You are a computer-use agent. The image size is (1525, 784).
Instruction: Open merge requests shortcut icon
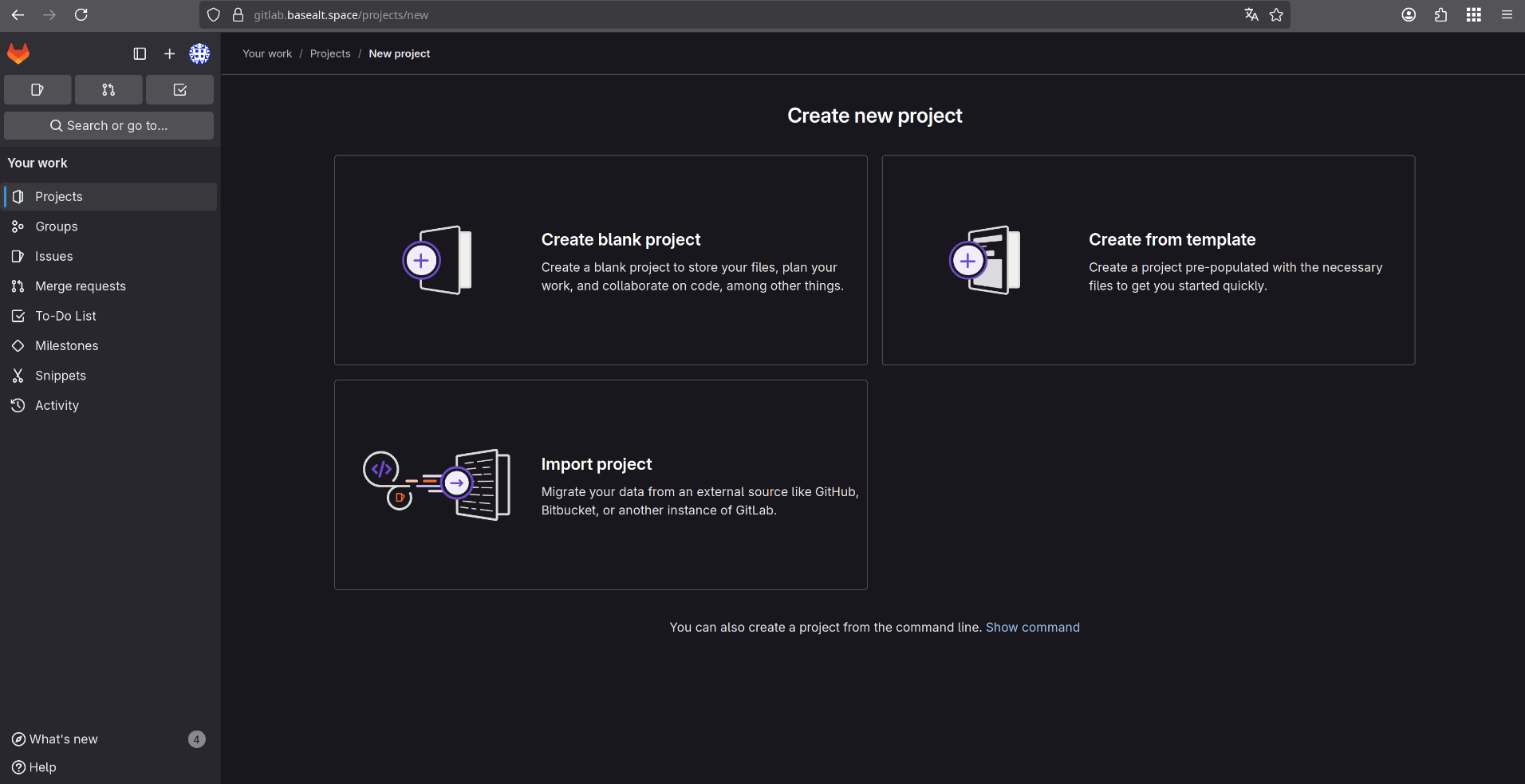point(108,90)
